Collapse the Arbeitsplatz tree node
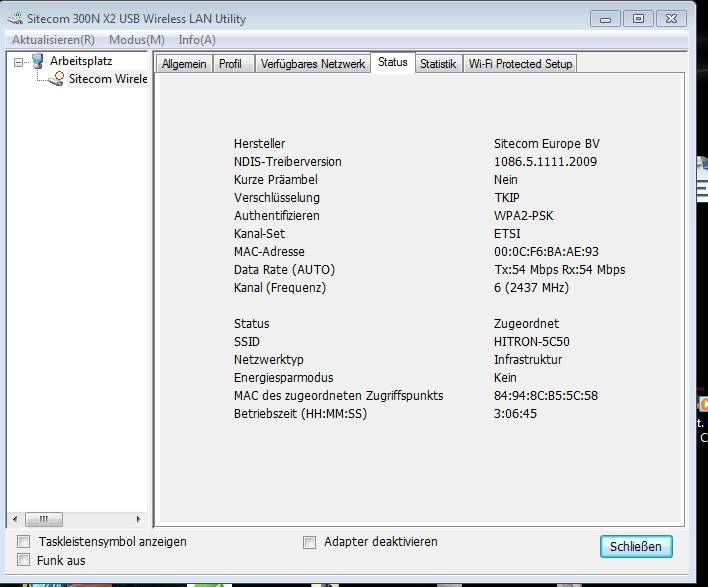 coord(20,62)
